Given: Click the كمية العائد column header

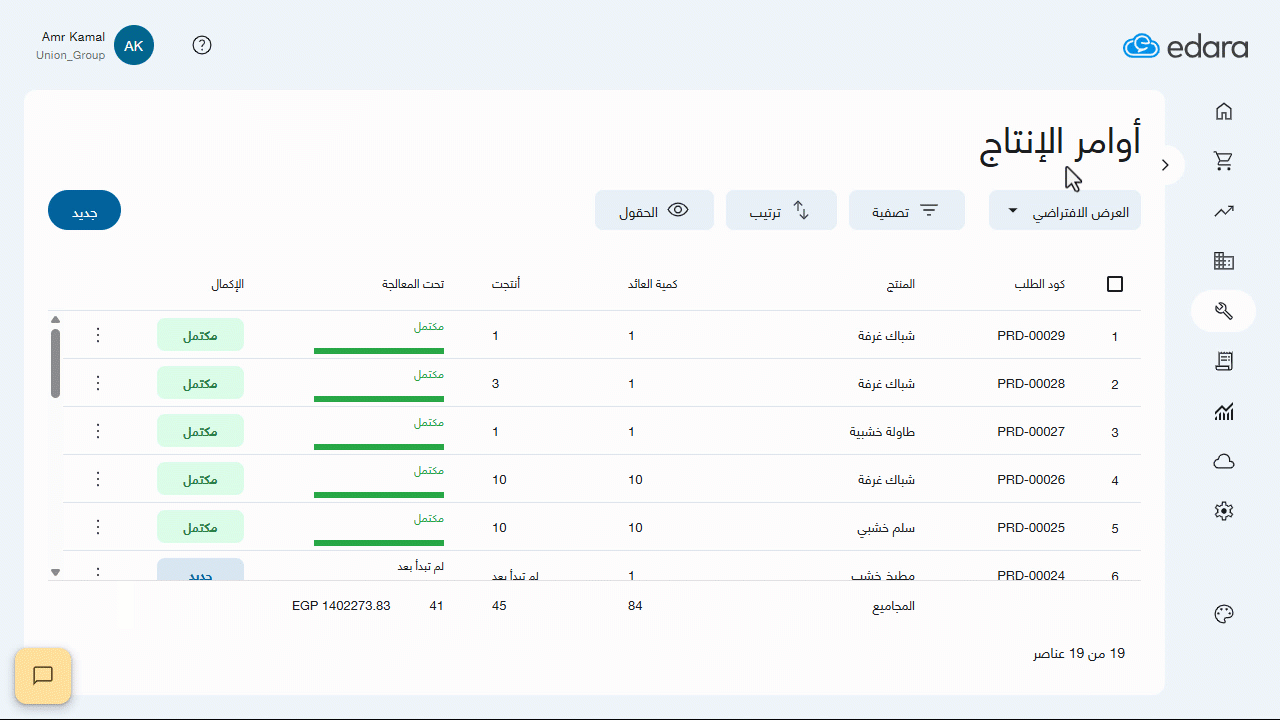Looking at the screenshot, I should 653,284.
